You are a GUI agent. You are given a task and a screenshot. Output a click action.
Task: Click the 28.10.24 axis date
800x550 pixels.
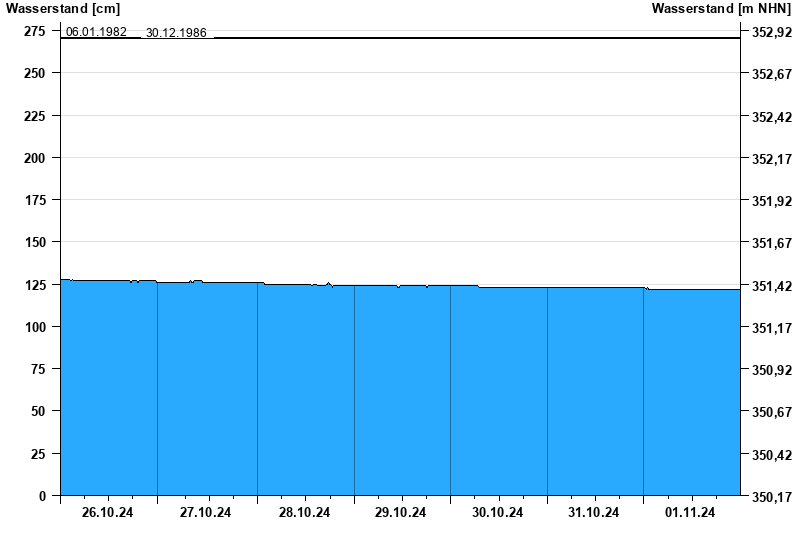pyautogui.click(x=305, y=513)
